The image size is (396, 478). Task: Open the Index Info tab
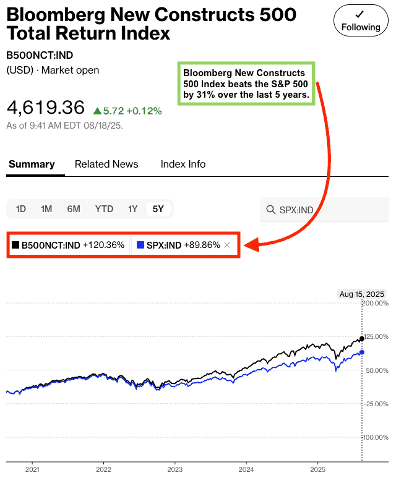pyautogui.click(x=183, y=164)
